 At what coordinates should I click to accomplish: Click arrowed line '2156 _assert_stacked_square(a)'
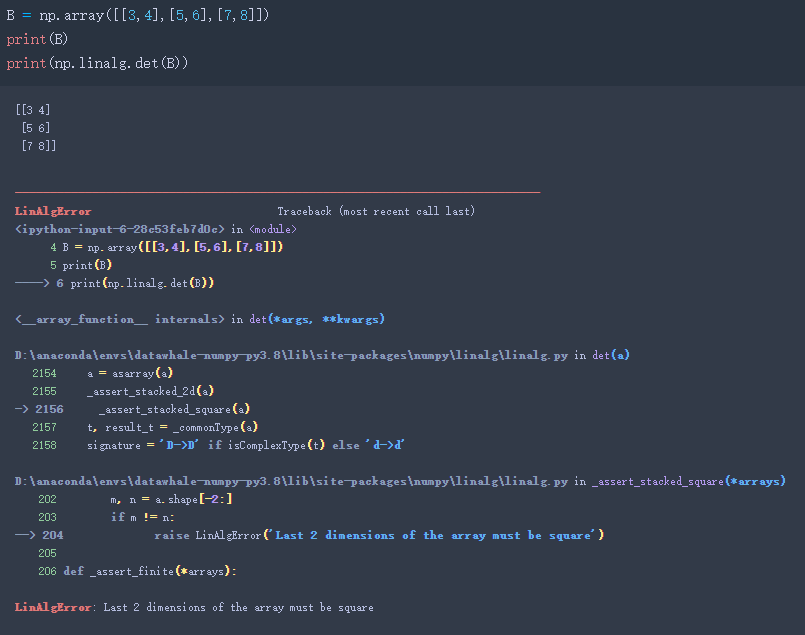tap(132, 409)
